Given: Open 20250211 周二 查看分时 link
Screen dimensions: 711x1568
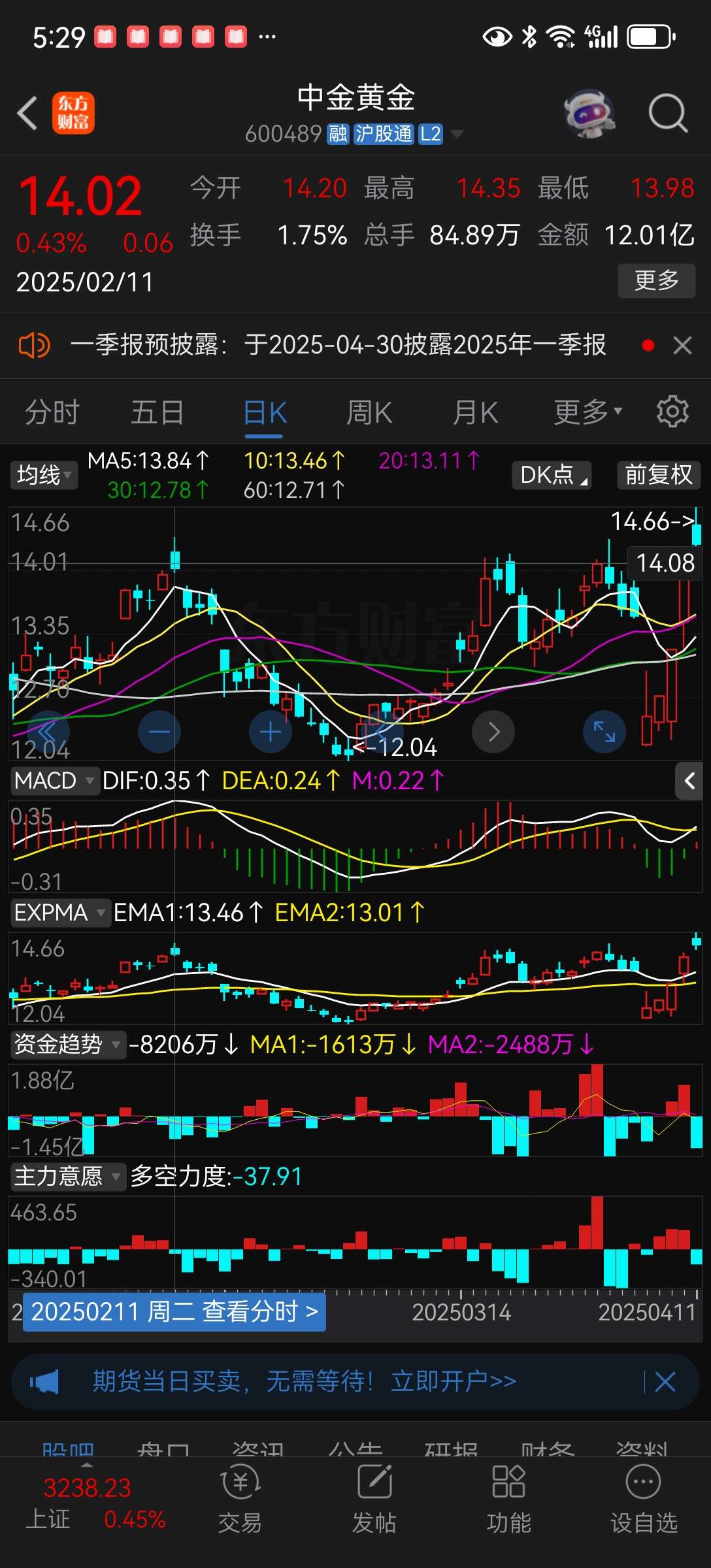Looking at the screenshot, I should 174,1311.
